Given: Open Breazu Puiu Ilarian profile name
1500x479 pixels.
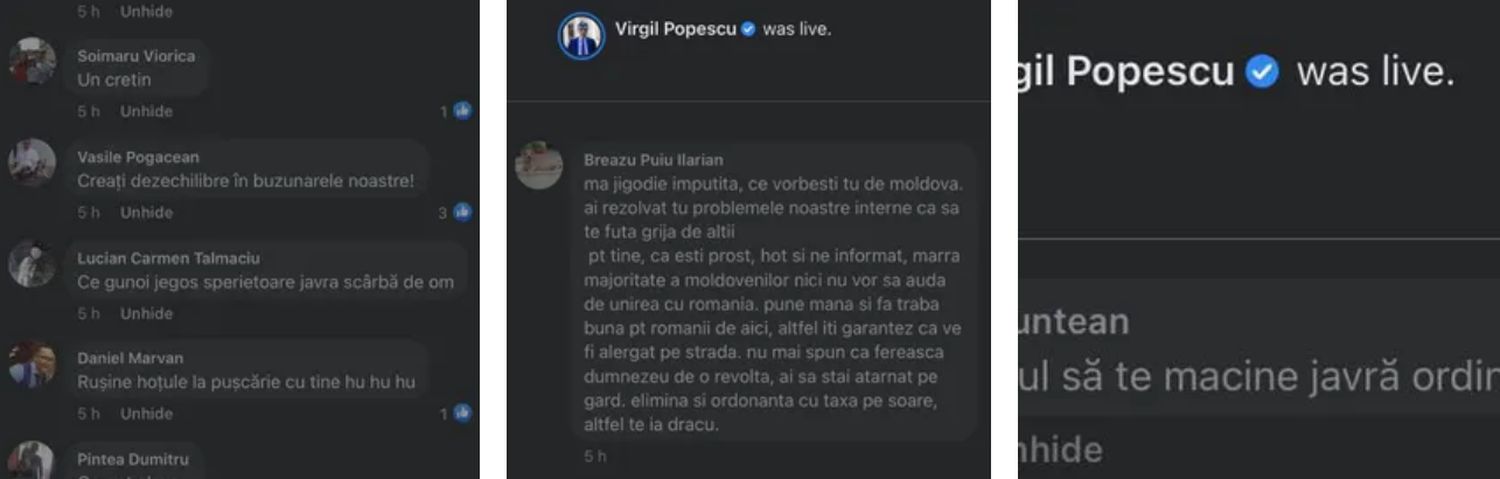Looking at the screenshot, I should (x=653, y=160).
